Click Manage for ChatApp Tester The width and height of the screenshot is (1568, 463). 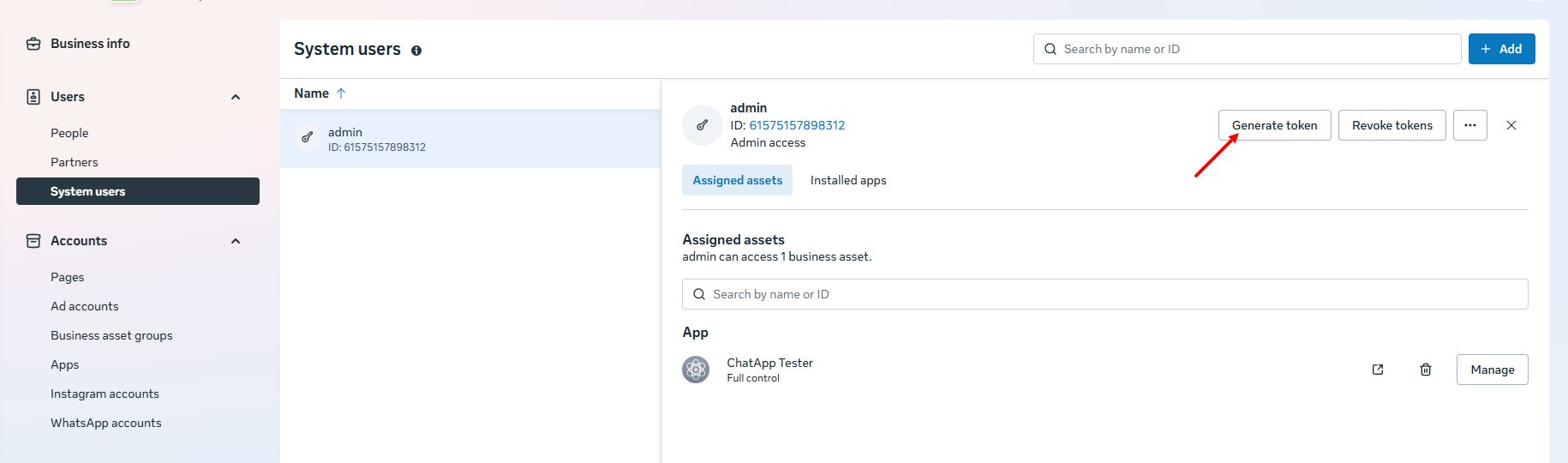tap(1492, 370)
